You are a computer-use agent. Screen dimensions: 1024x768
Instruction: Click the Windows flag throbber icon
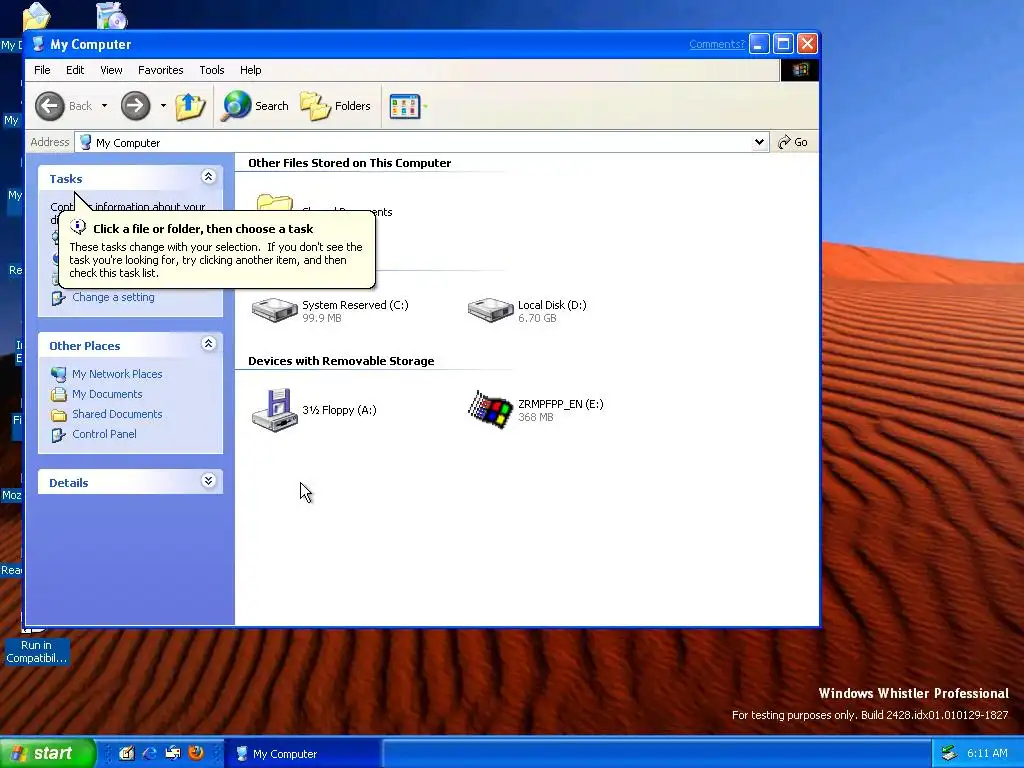[x=800, y=70]
